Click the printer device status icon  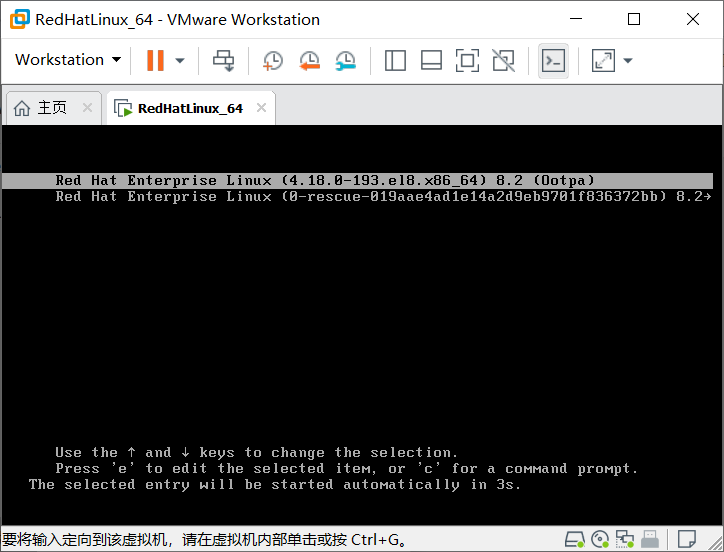point(650,539)
